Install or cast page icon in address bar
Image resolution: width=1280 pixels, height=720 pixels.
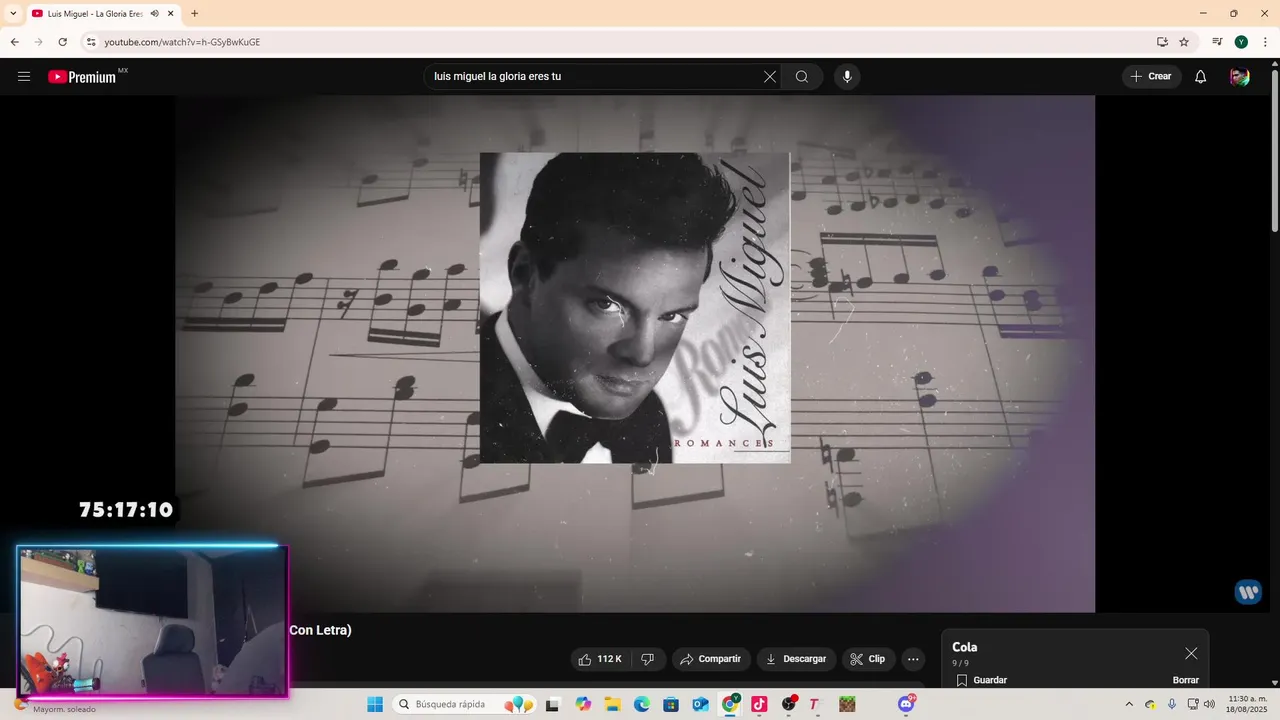pos(1162,42)
